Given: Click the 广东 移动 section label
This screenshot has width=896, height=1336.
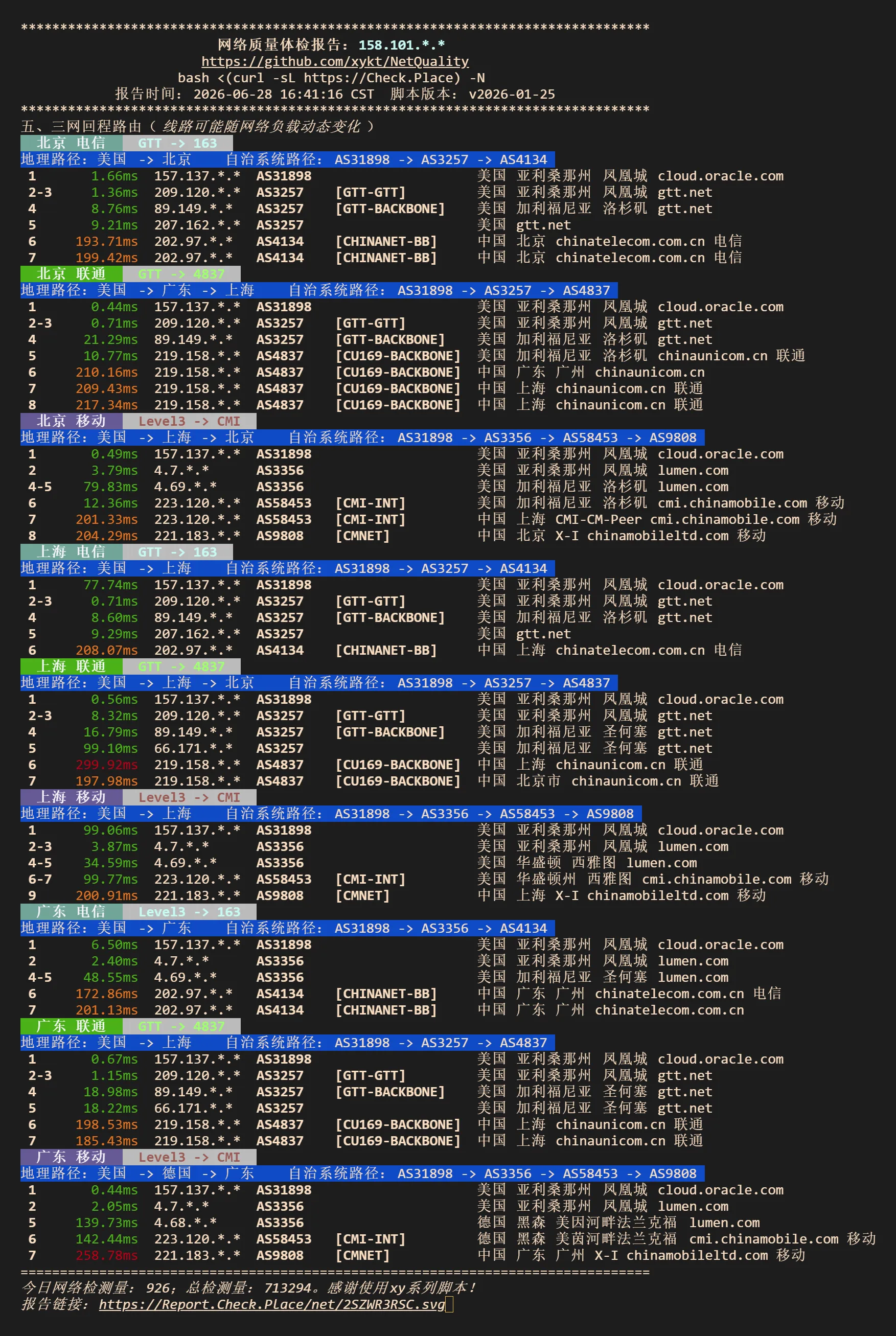Looking at the screenshot, I should (x=72, y=1157).
